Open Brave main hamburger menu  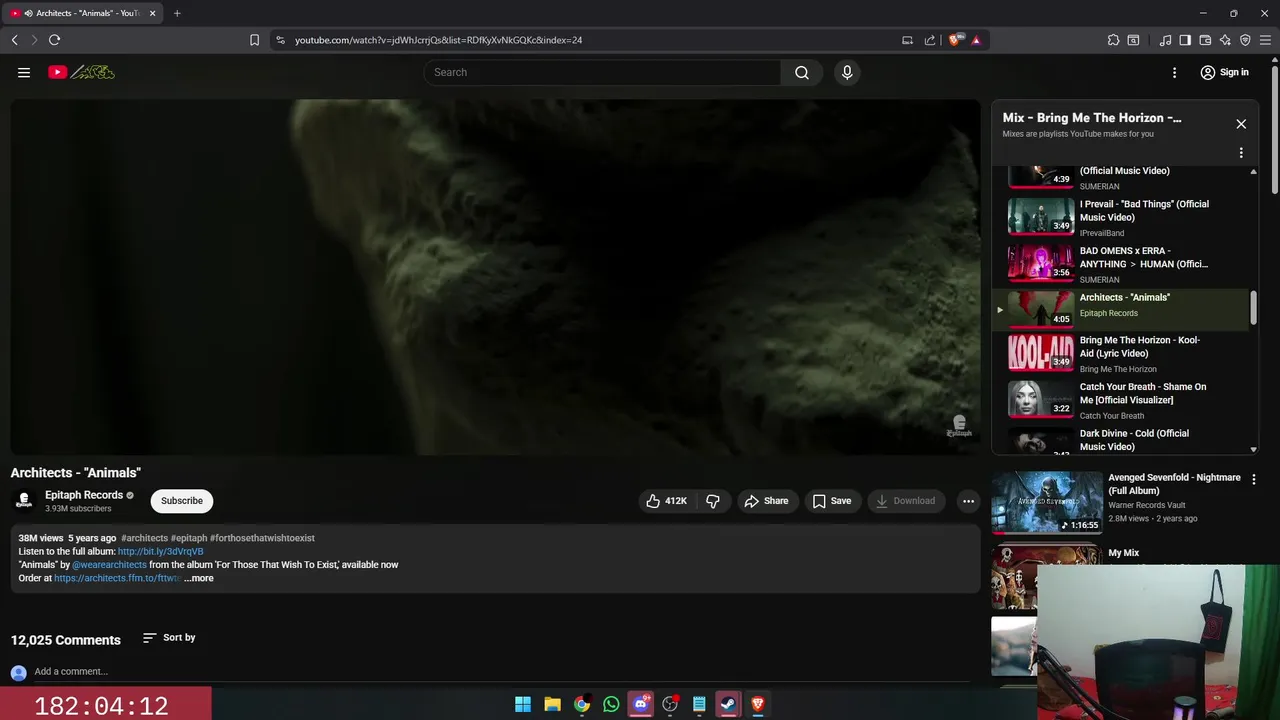(1265, 40)
